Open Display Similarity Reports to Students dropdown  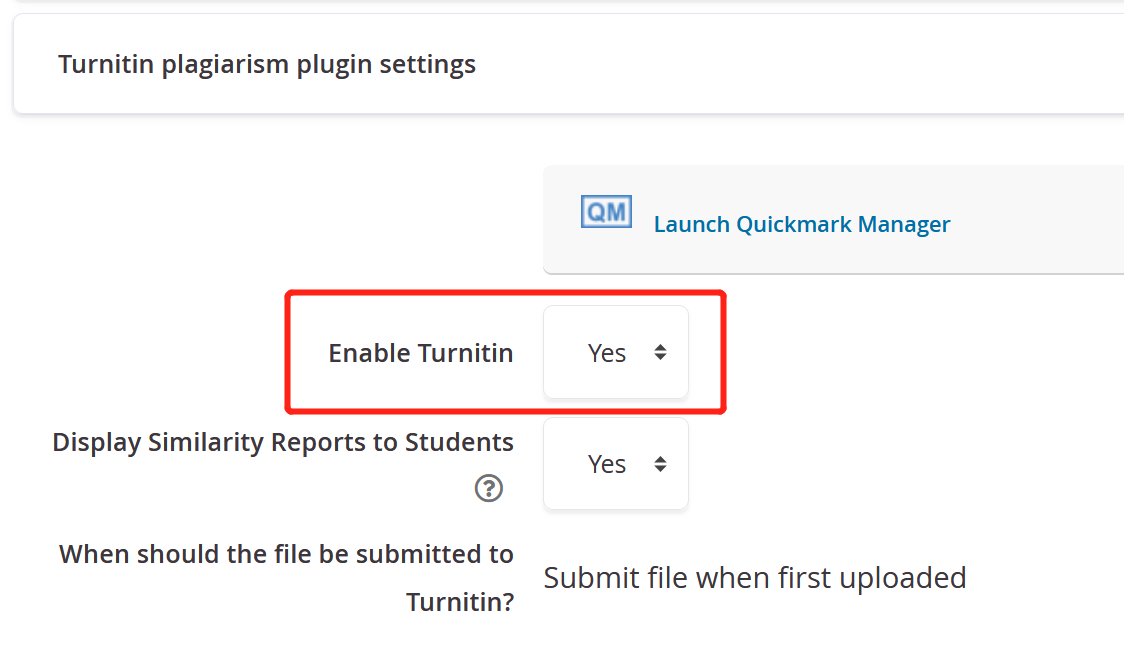click(x=616, y=464)
